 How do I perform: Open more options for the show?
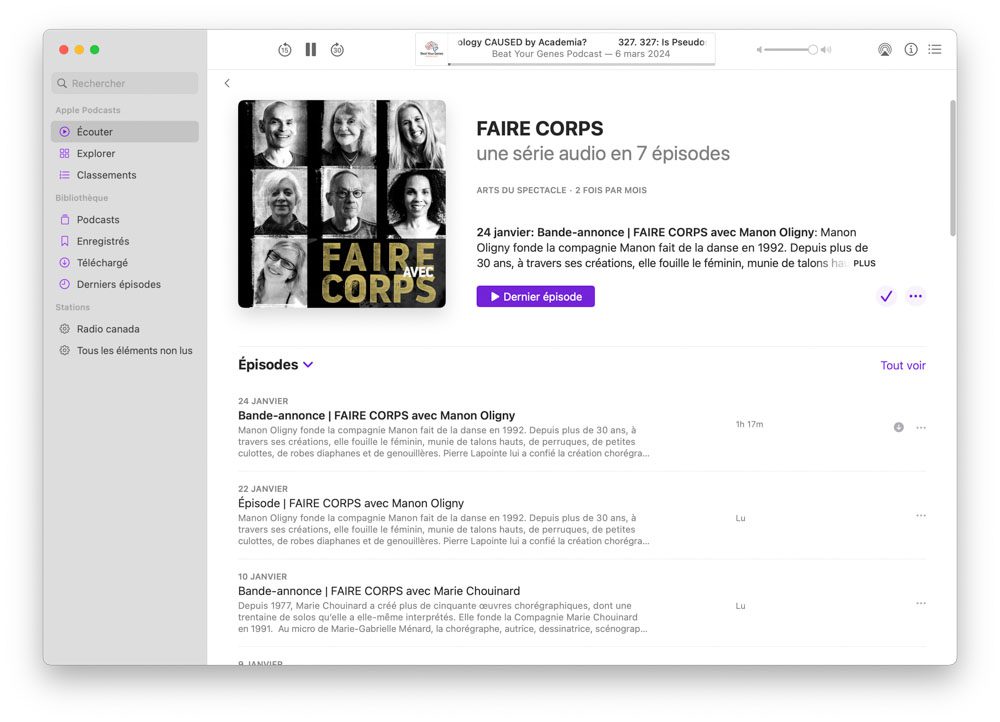pos(915,296)
